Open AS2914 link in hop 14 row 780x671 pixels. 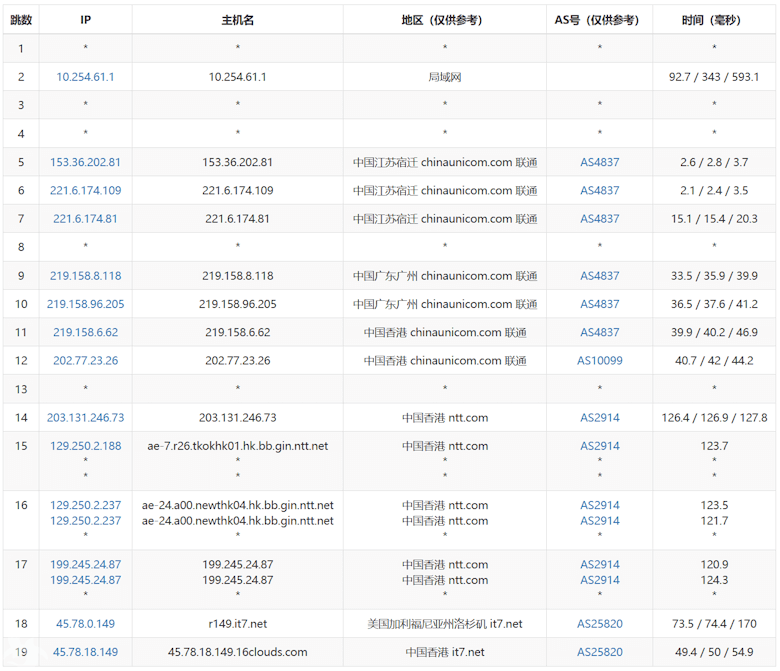click(599, 418)
